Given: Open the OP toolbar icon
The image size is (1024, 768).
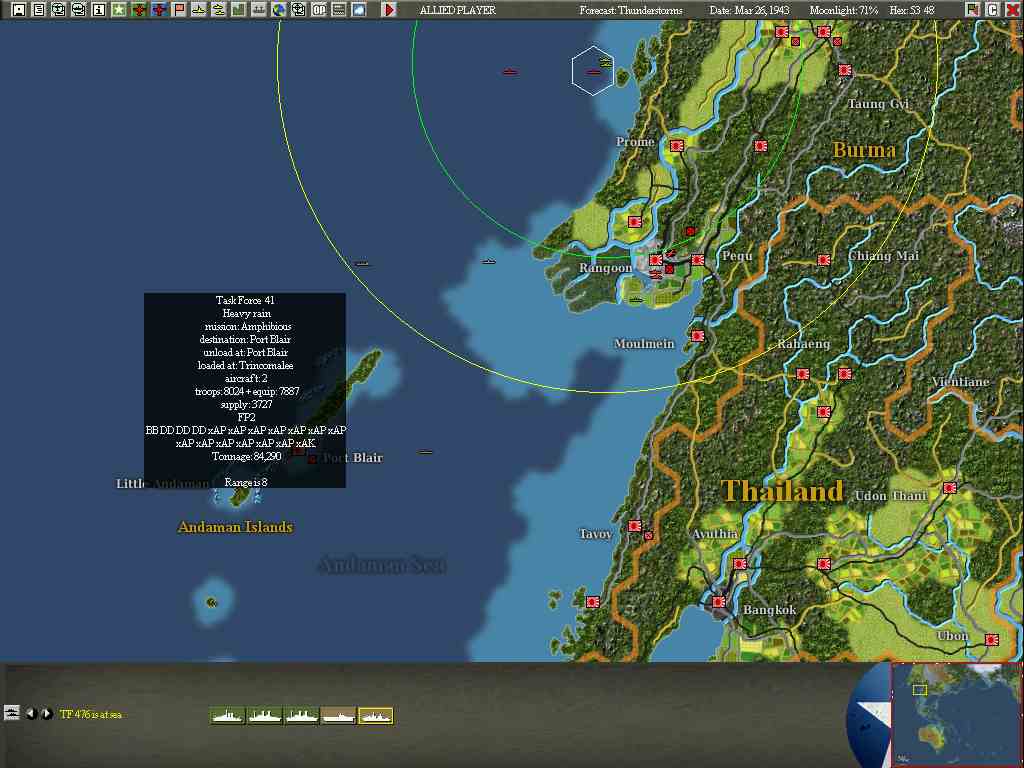Looking at the screenshot, I should 319,10.
